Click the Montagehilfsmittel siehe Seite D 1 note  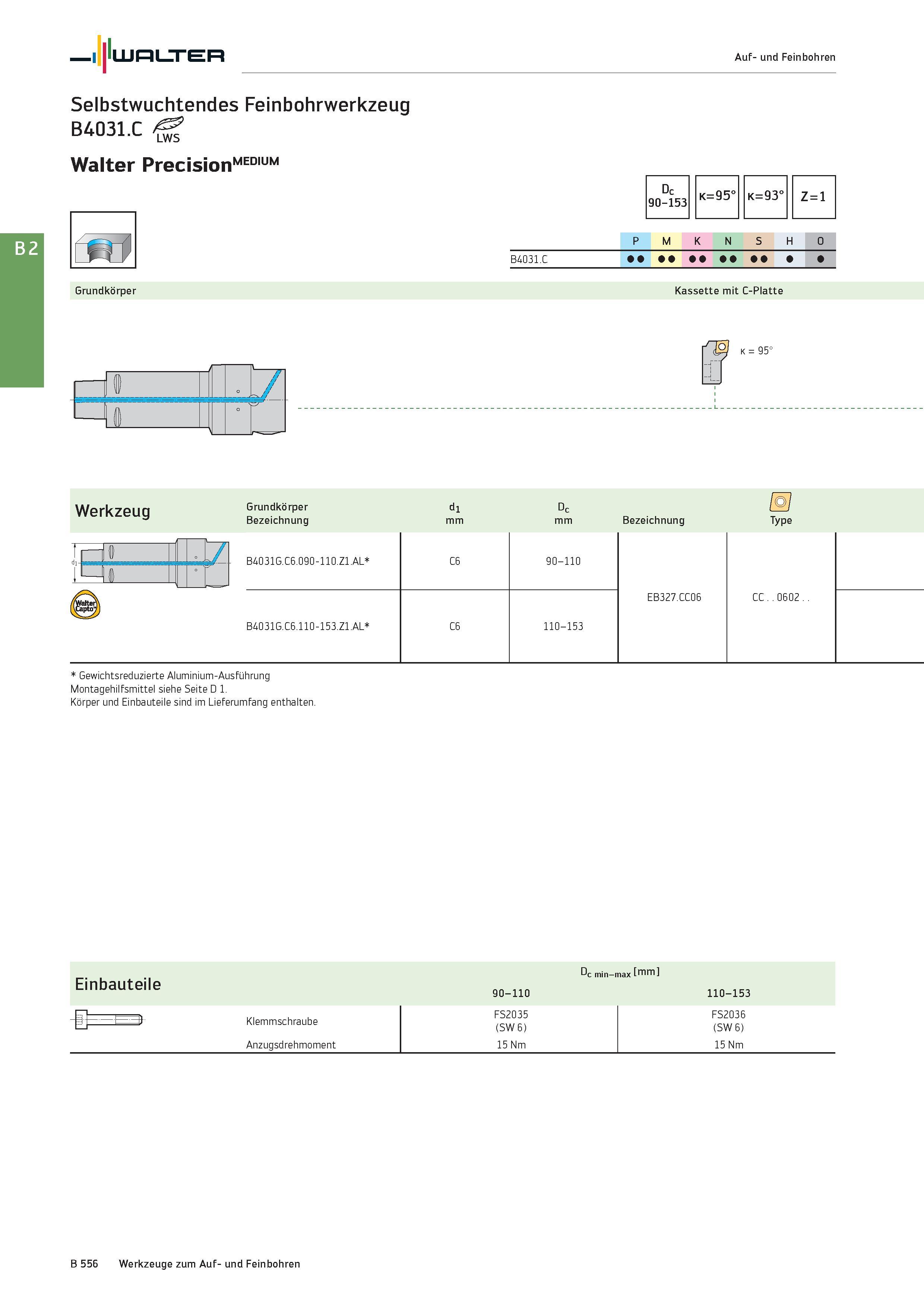click(x=149, y=689)
